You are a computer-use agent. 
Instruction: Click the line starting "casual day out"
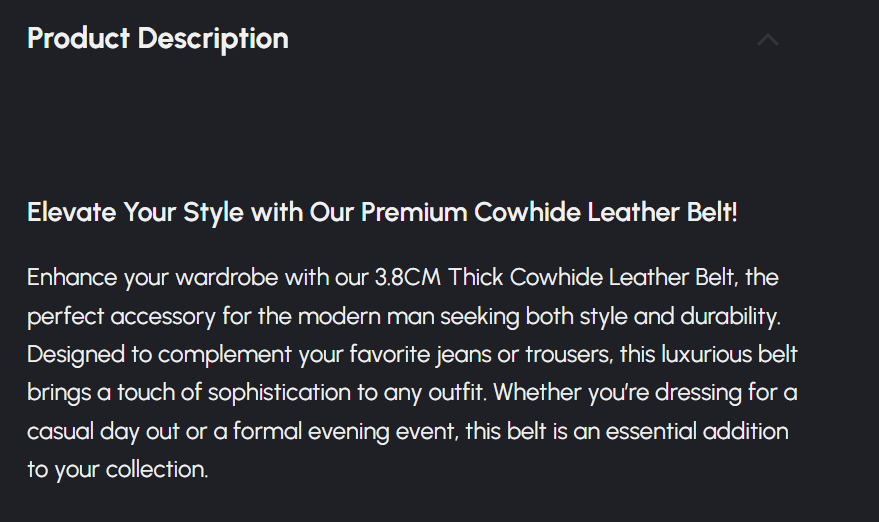[x=408, y=432]
